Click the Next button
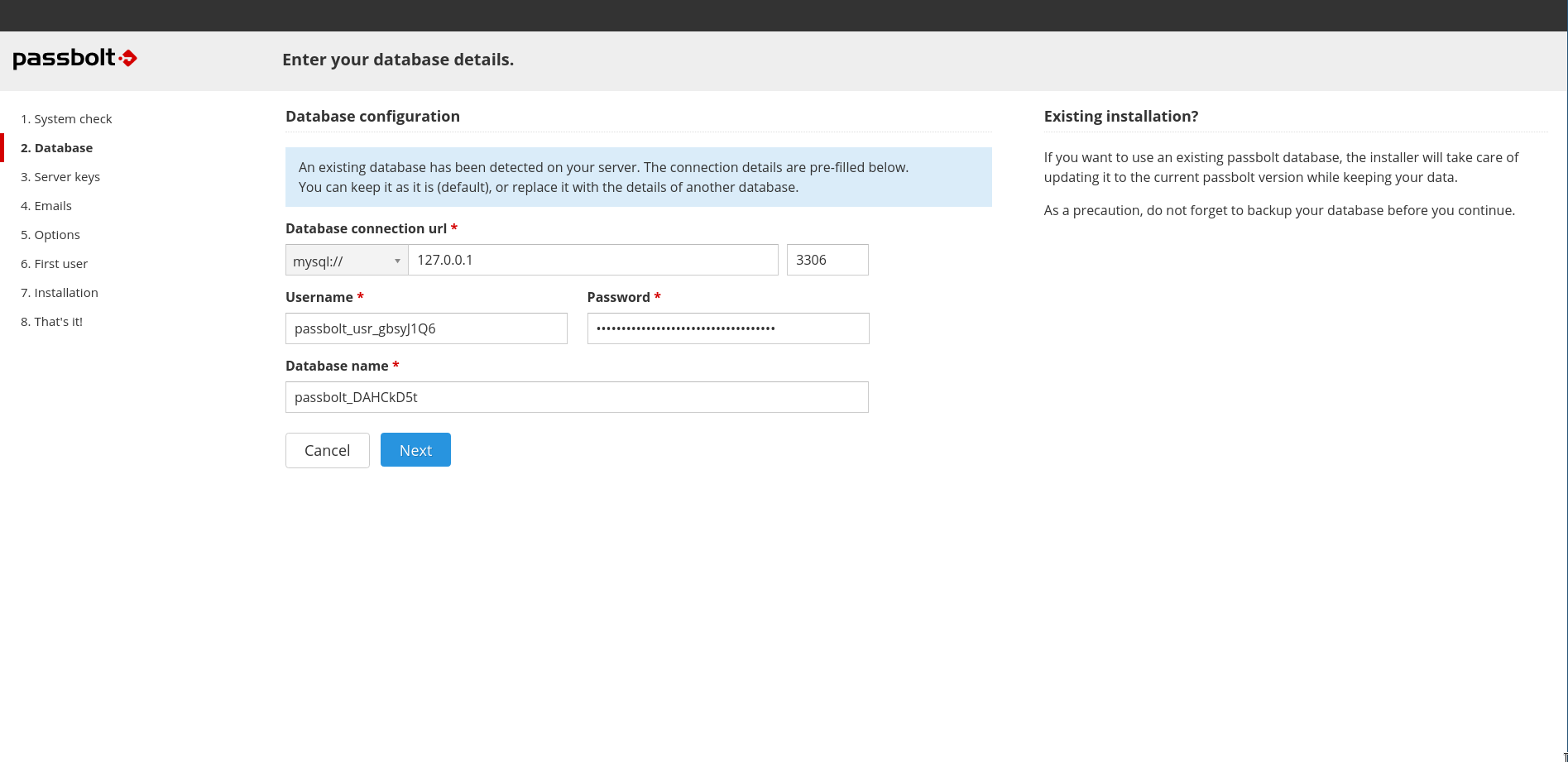This screenshot has height=762, width=1568. [415, 450]
